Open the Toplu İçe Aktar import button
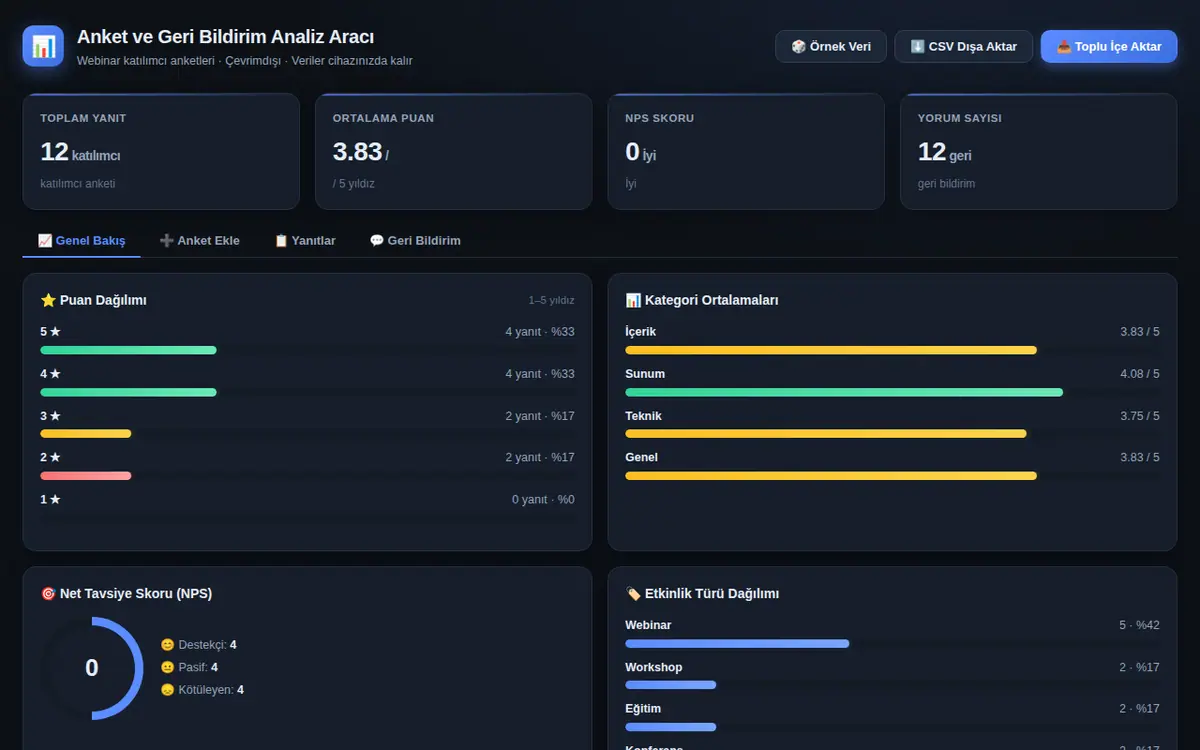Viewport: 1200px width, 750px height. coord(1109,46)
